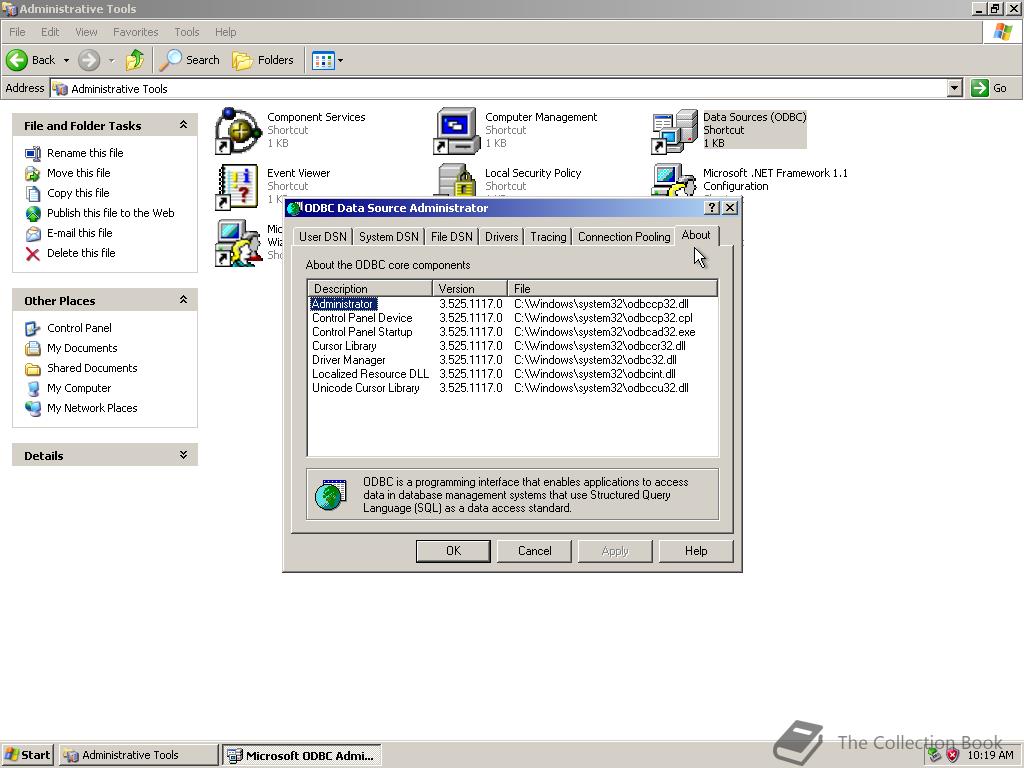Image resolution: width=1024 pixels, height=768 pixels.
Task: Open the Tools menu
Action: [x=187, y=32]
